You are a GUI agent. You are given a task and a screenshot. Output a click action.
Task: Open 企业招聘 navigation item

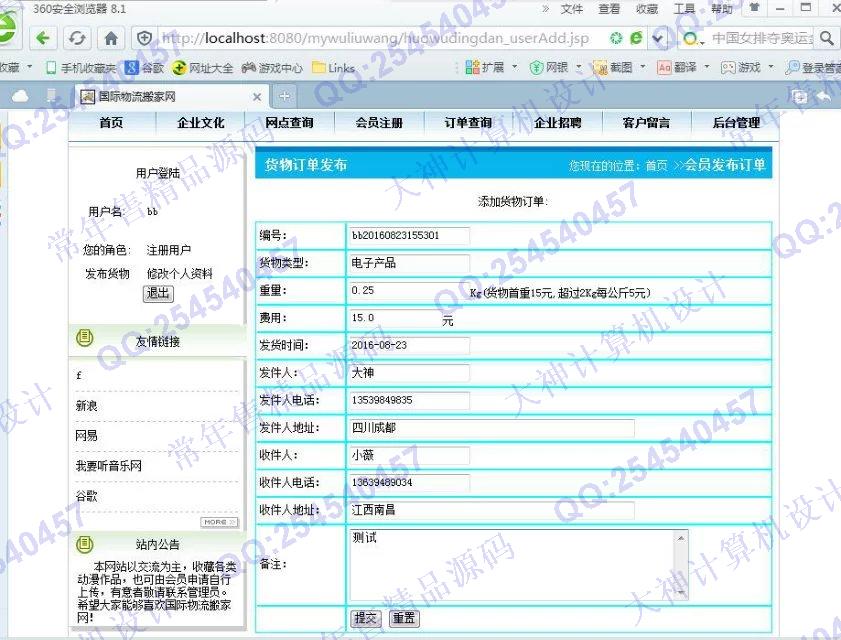[558, 123]
